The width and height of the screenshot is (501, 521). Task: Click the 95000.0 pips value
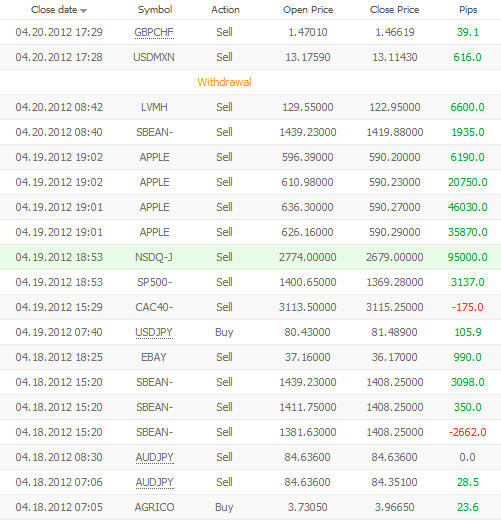pos(468,257)
